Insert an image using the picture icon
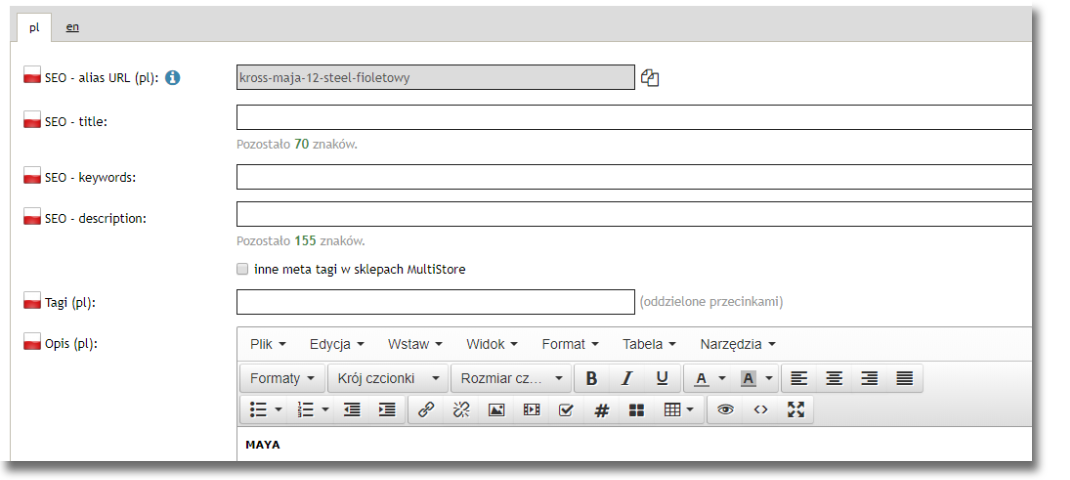Screen dimensions: 1070x480 coord(496,410)
